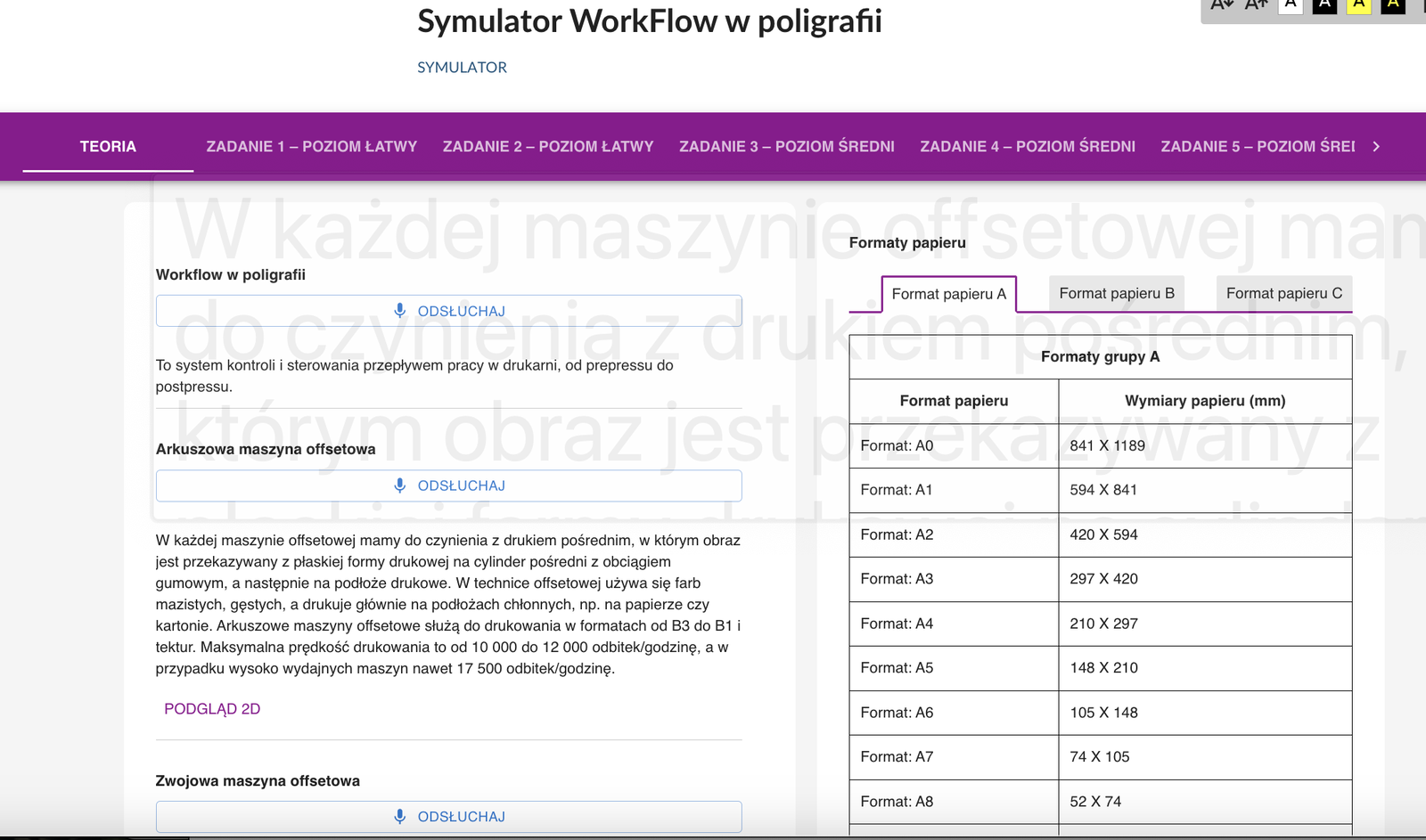Switch to Format papieru C tab
Viewport: 1426px width, 840px height.
tap(1283, 293)
